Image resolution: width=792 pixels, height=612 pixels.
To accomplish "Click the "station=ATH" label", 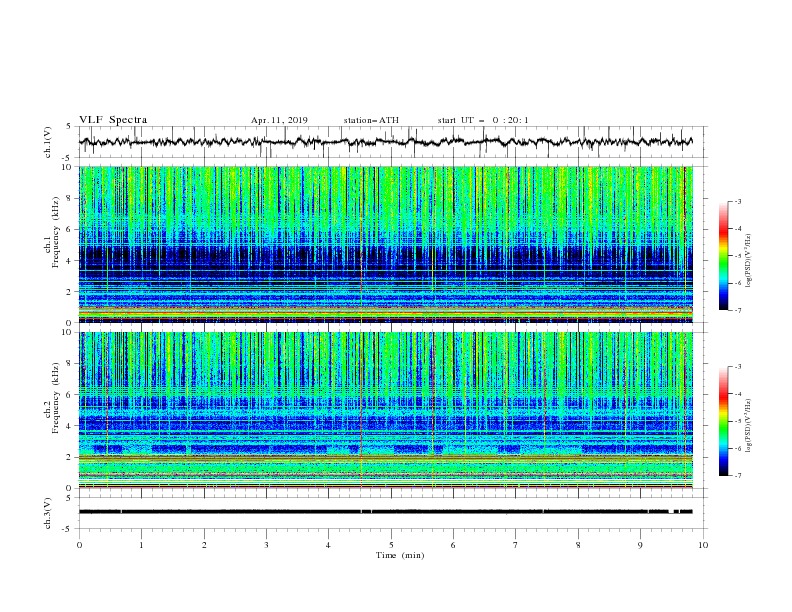I will [x=371, y=120].
